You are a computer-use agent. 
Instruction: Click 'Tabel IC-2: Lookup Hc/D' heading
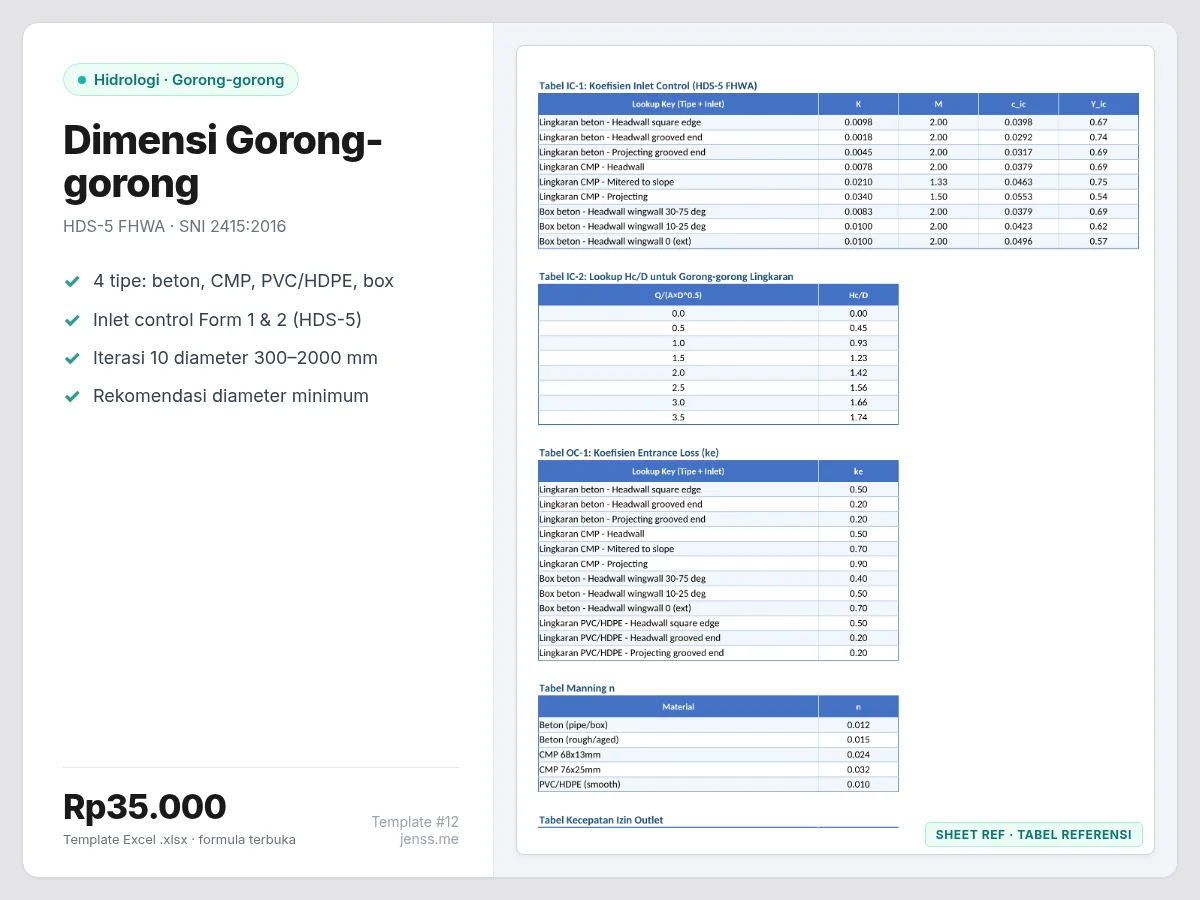pos(666,276)
